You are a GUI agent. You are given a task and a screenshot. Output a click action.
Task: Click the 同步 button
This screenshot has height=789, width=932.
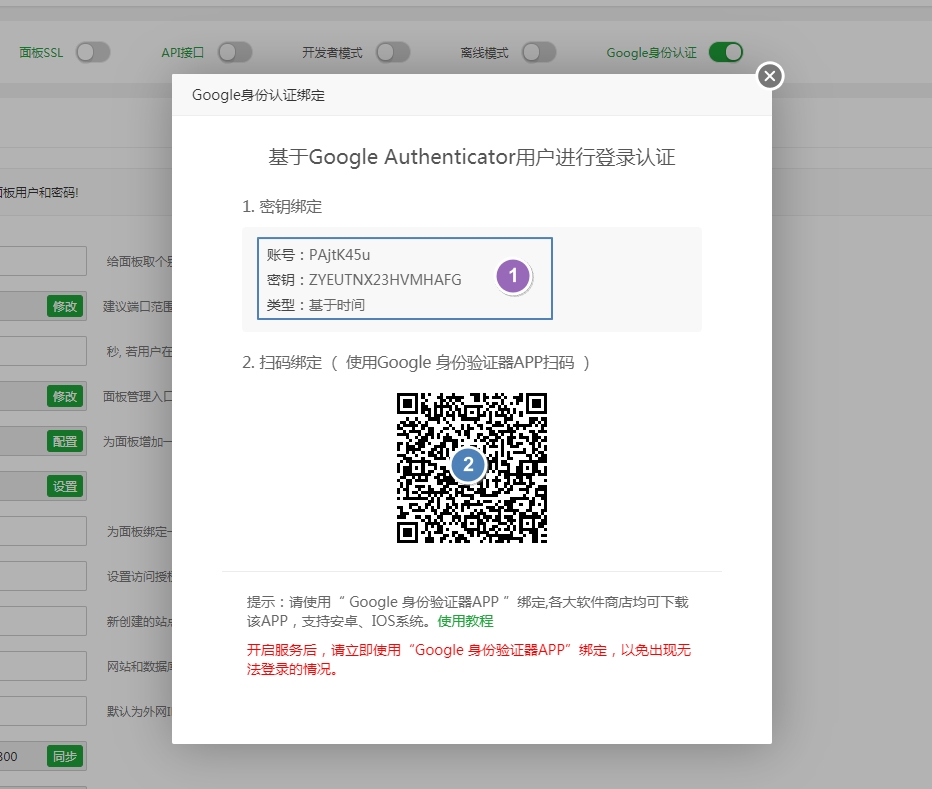click(65, 756)
